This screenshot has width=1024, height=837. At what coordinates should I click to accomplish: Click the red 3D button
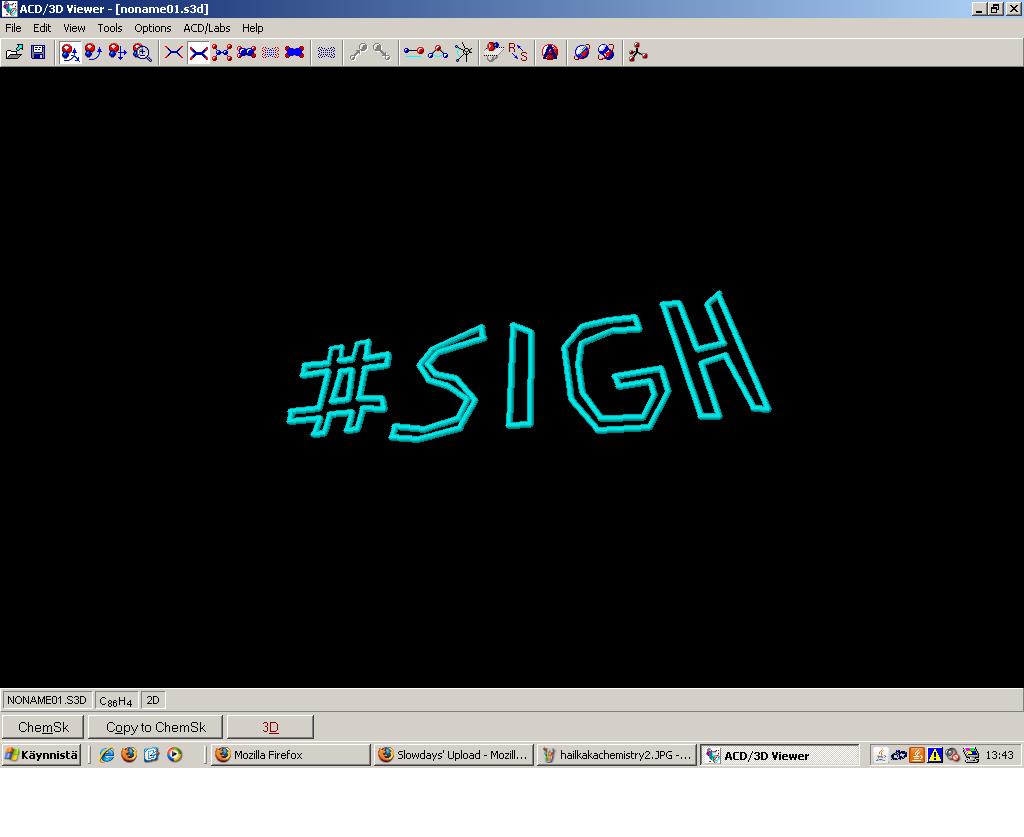click(270, 727)
